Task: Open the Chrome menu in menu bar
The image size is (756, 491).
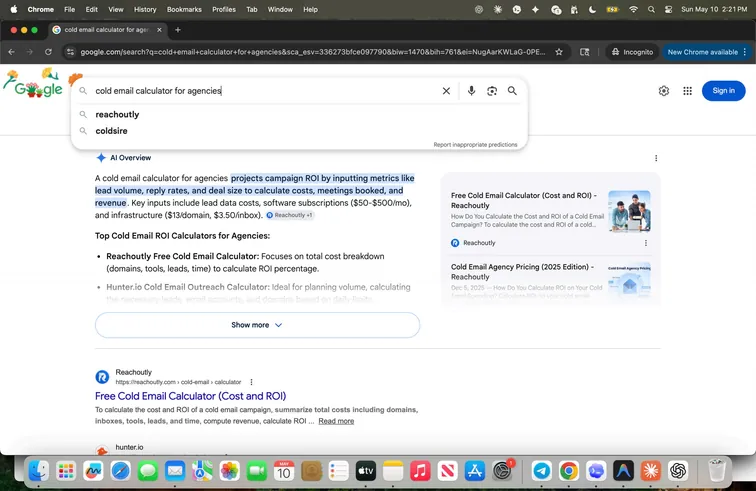Action: coord(40,9)
